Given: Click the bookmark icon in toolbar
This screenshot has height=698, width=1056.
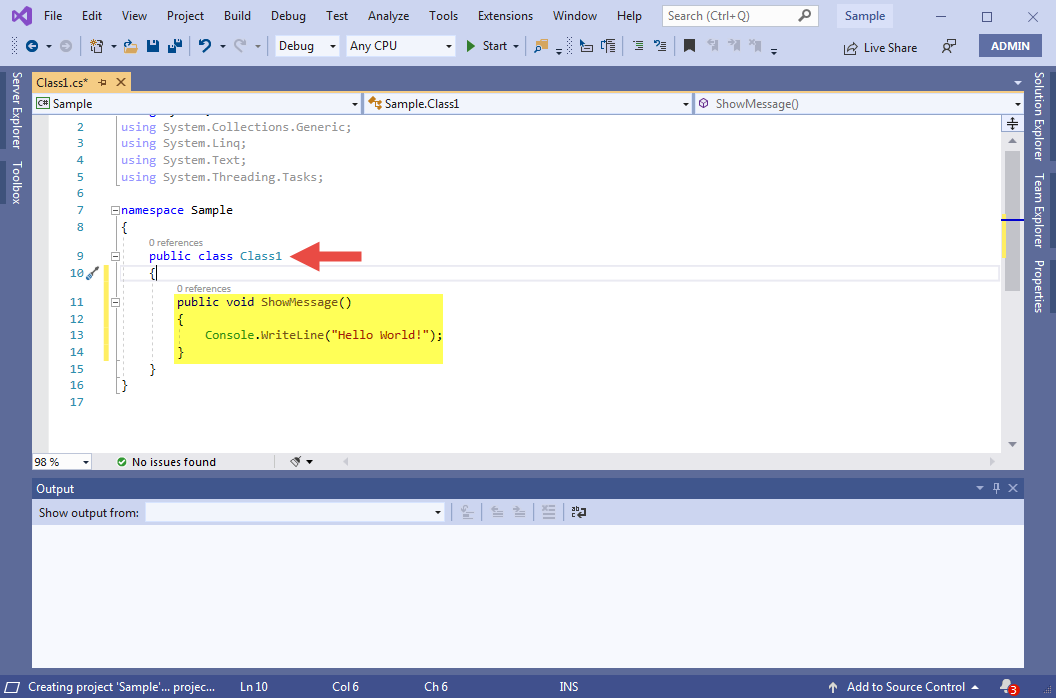Looking at the screenshot, I should pyautogui.click(x=689, y=46).
